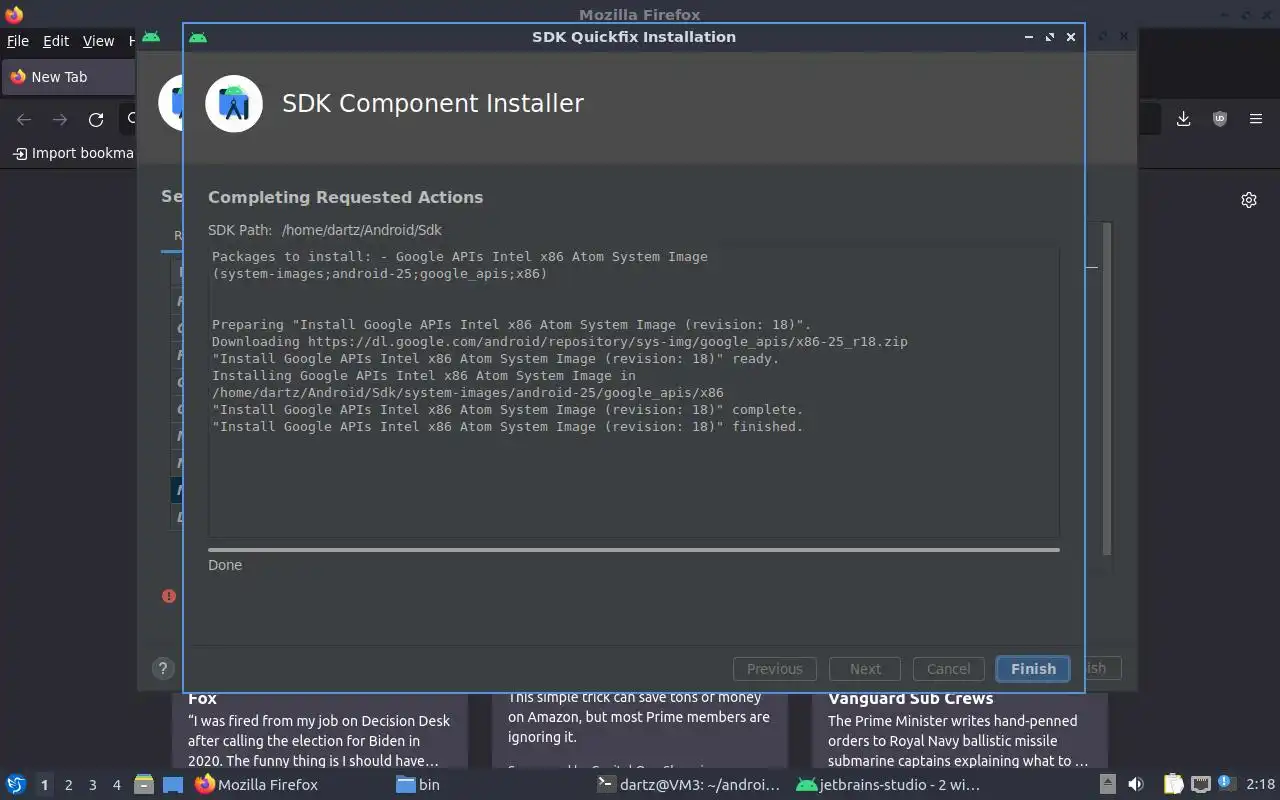Open the View menu in Firefox

click(98, 41)
